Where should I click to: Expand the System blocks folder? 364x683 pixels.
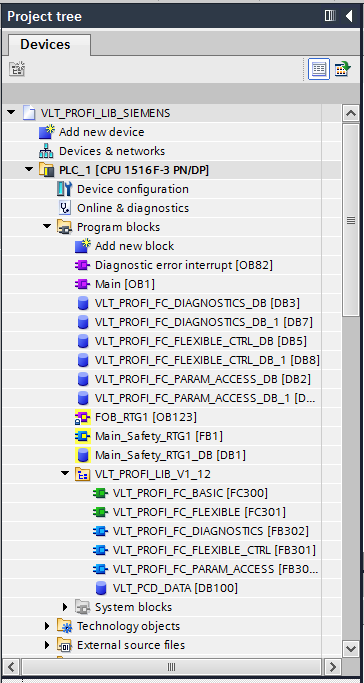[65, 607]
